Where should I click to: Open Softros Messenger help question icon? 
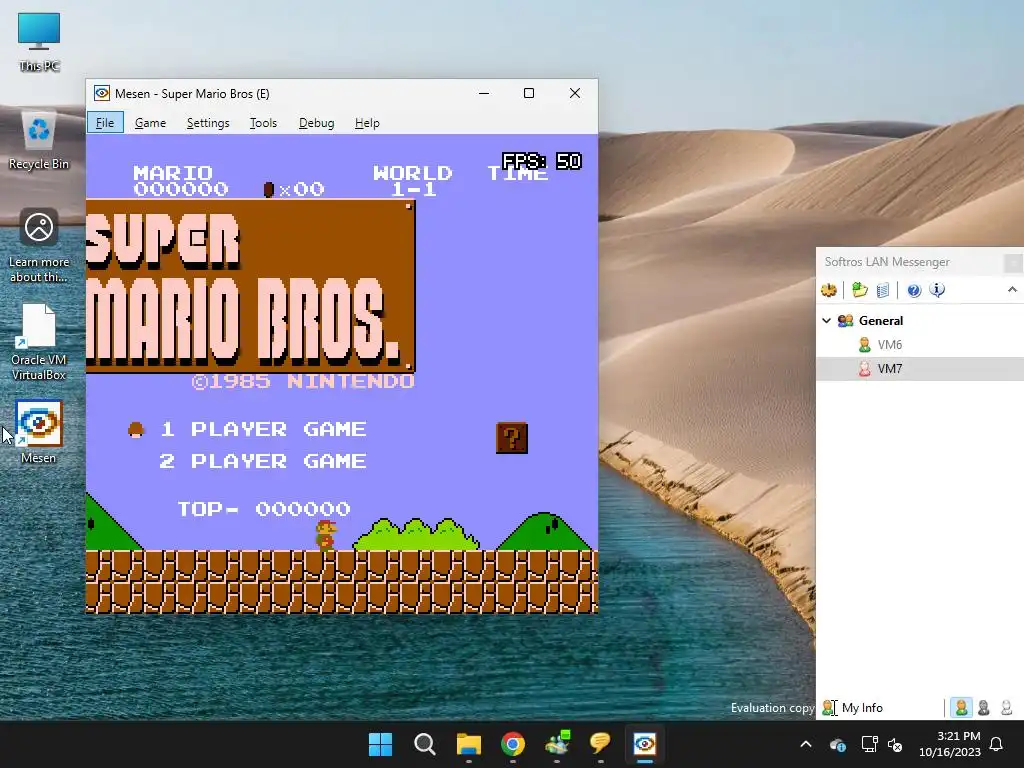(x=914, y=290)
